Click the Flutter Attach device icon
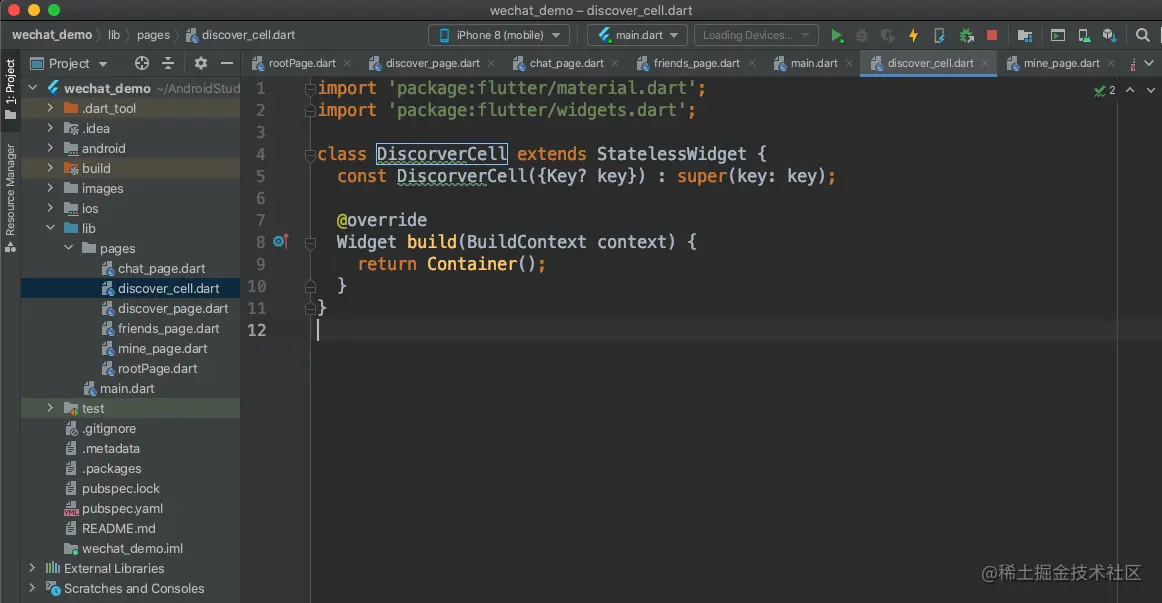Image resolution: width=1162 pixels, height=603 pixels. tap(939, 36)
